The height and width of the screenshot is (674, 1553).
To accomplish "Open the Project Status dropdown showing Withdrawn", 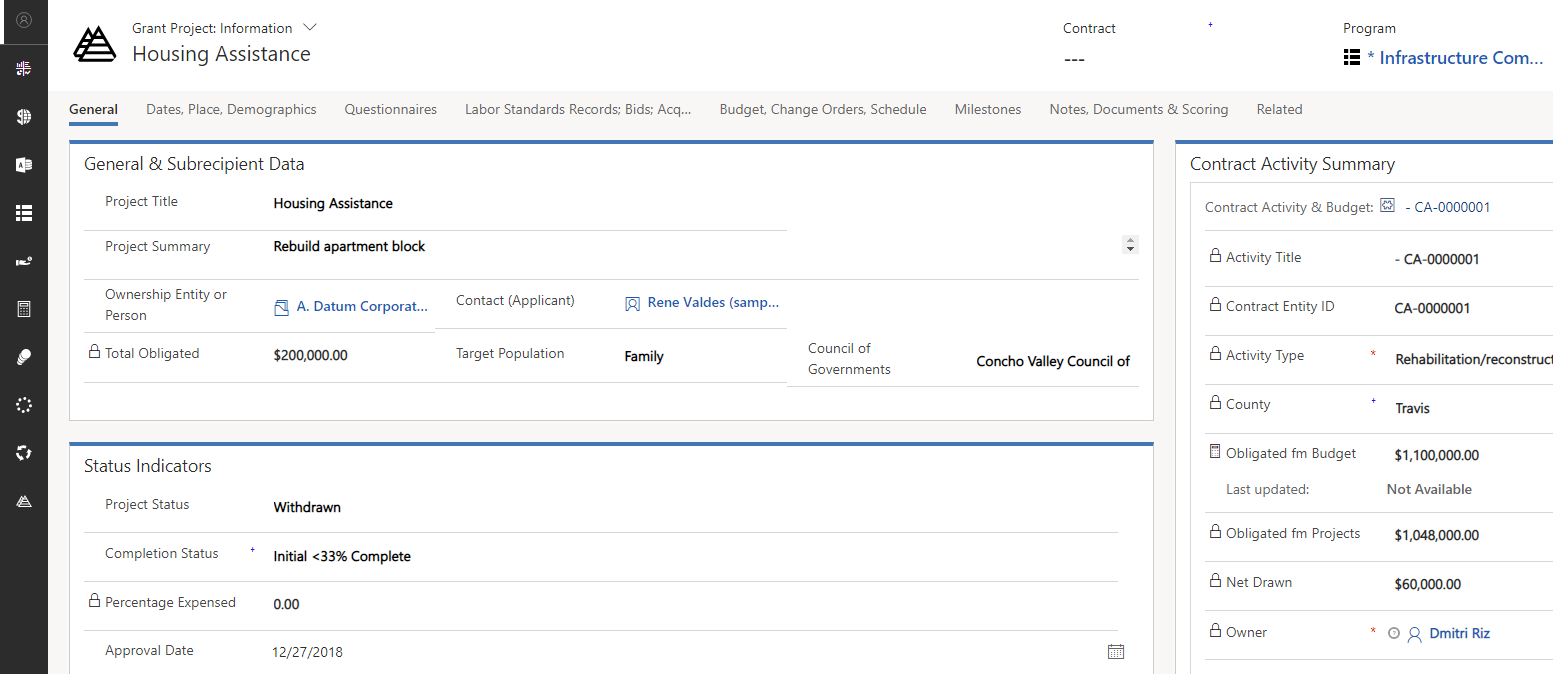I will coord(690,507).
